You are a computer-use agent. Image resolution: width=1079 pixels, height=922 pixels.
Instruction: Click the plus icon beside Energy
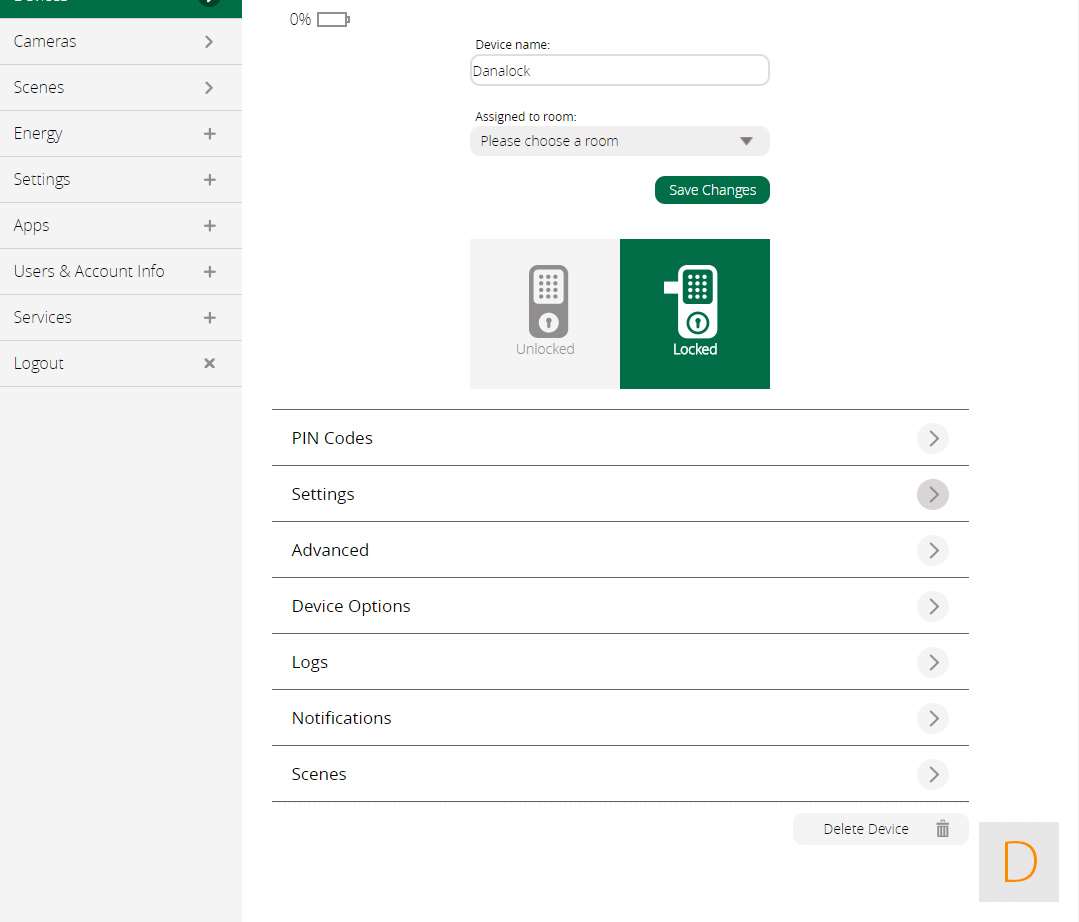[209, 134]
